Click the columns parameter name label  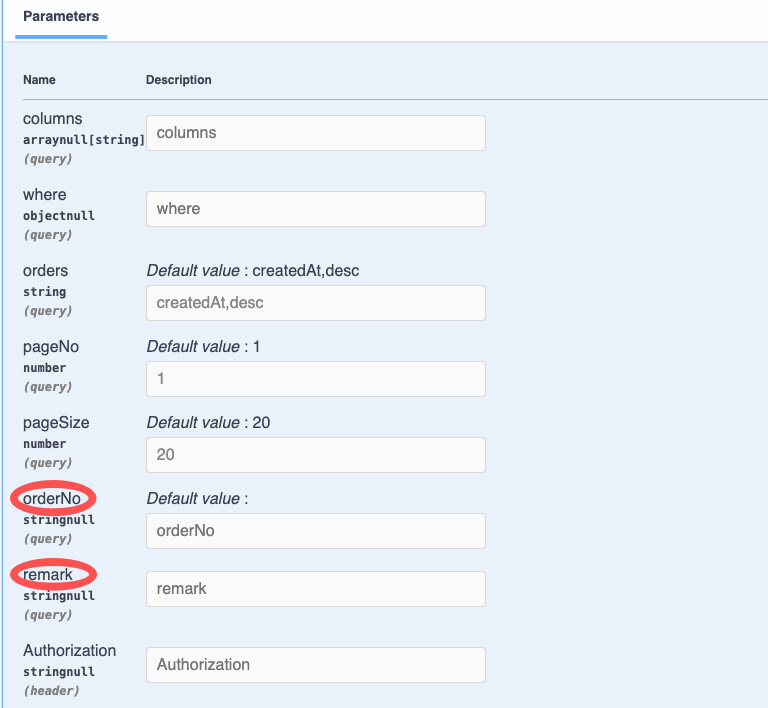[52, 119]
